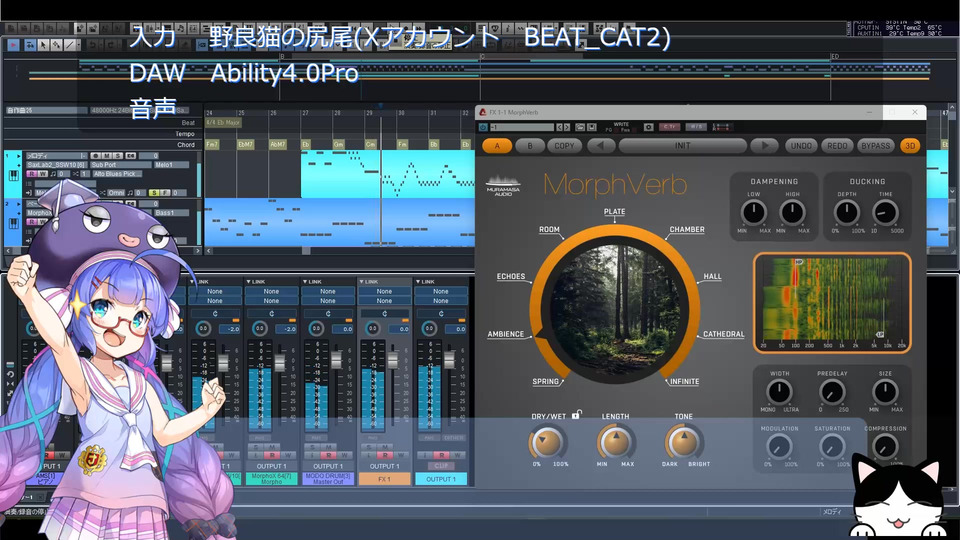Select the ROOM reverb type
This screenshot has height=540, width=960.
549,230
